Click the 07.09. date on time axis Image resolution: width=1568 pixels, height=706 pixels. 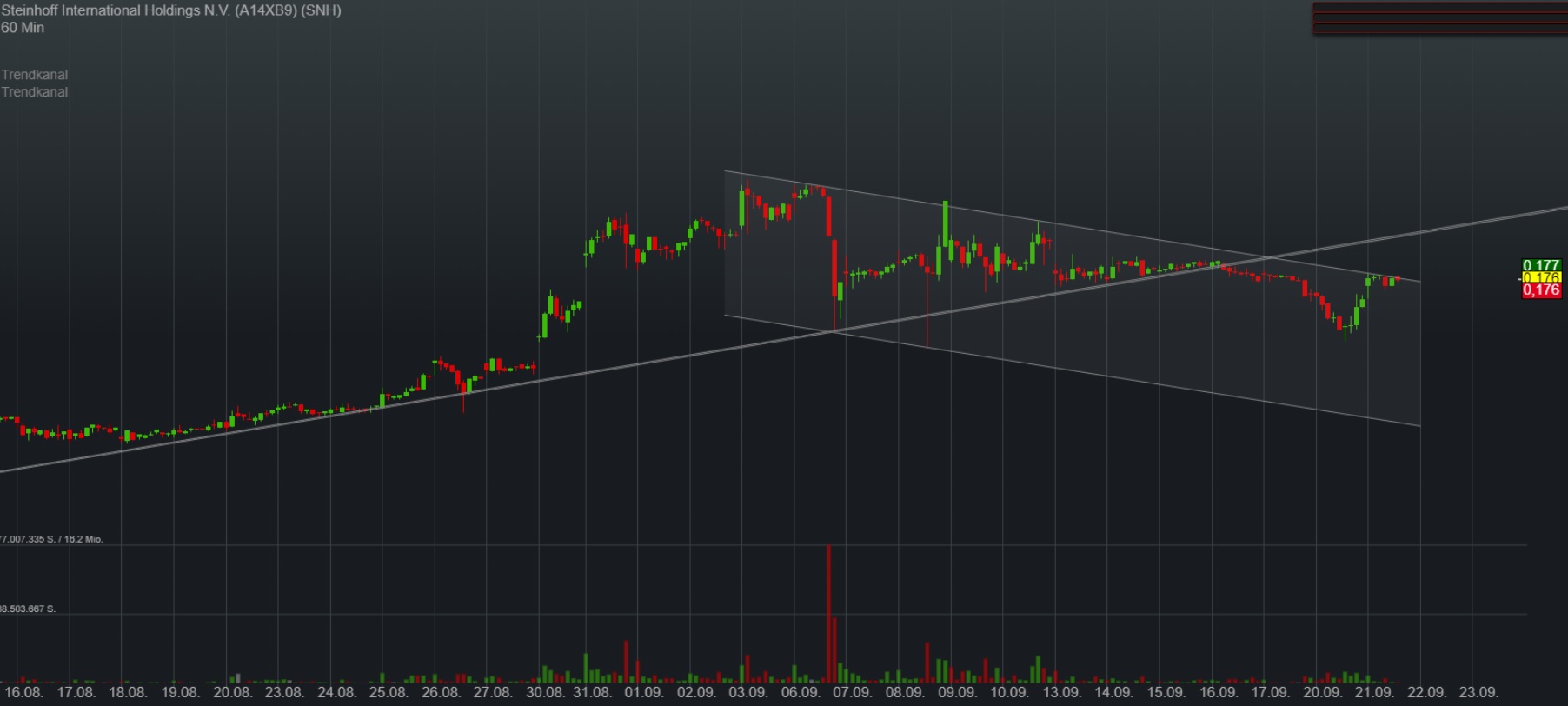coord(852,693)
